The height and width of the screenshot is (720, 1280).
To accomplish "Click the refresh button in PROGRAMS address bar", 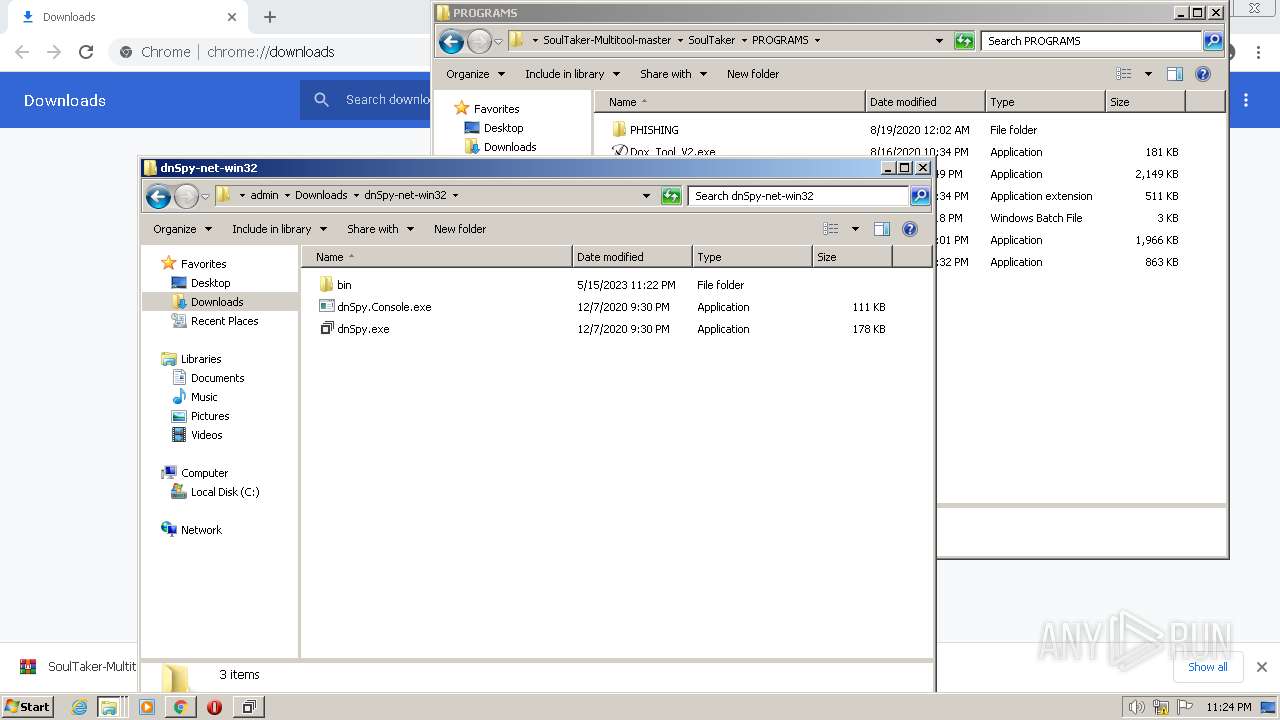I will click(x=964, y=41).
